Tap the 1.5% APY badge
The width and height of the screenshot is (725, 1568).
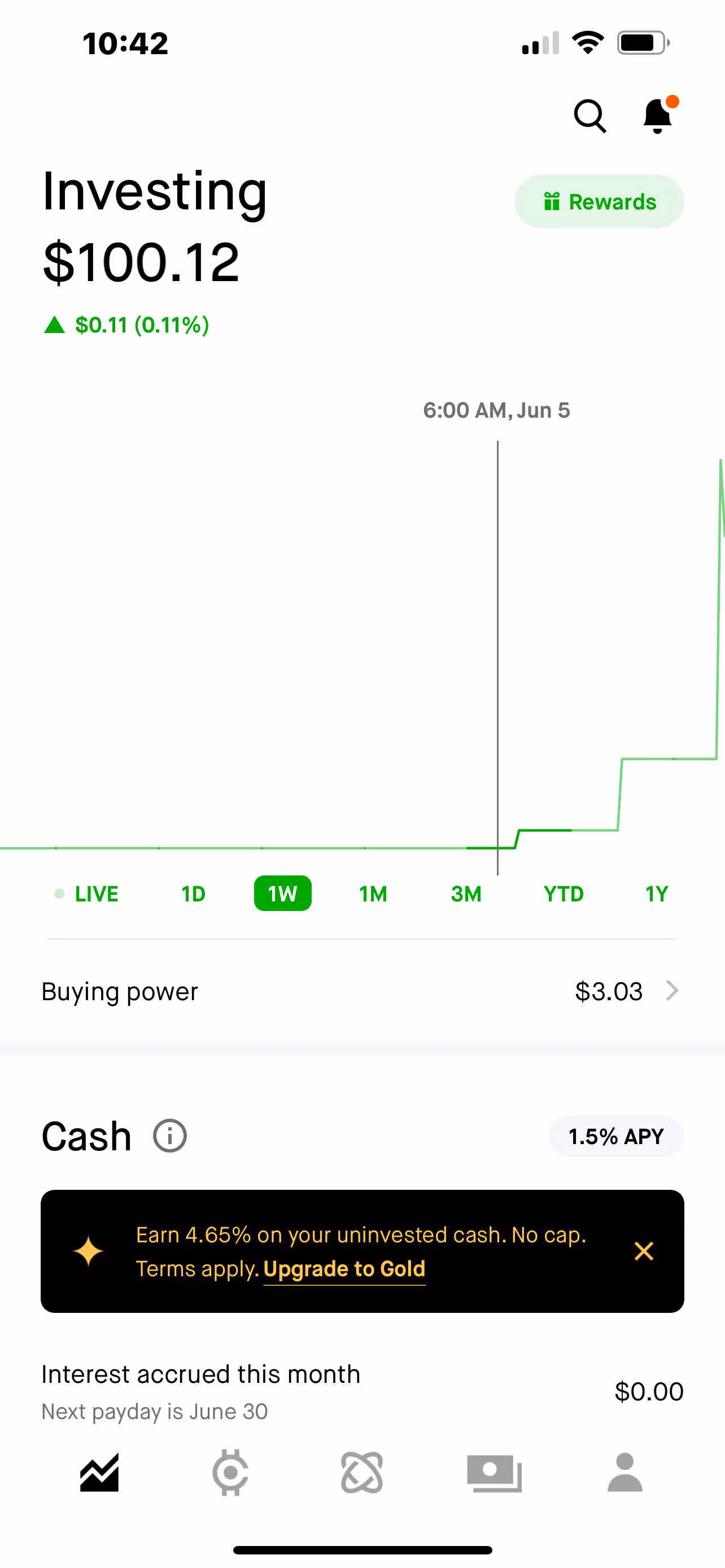pos(616,1136)
